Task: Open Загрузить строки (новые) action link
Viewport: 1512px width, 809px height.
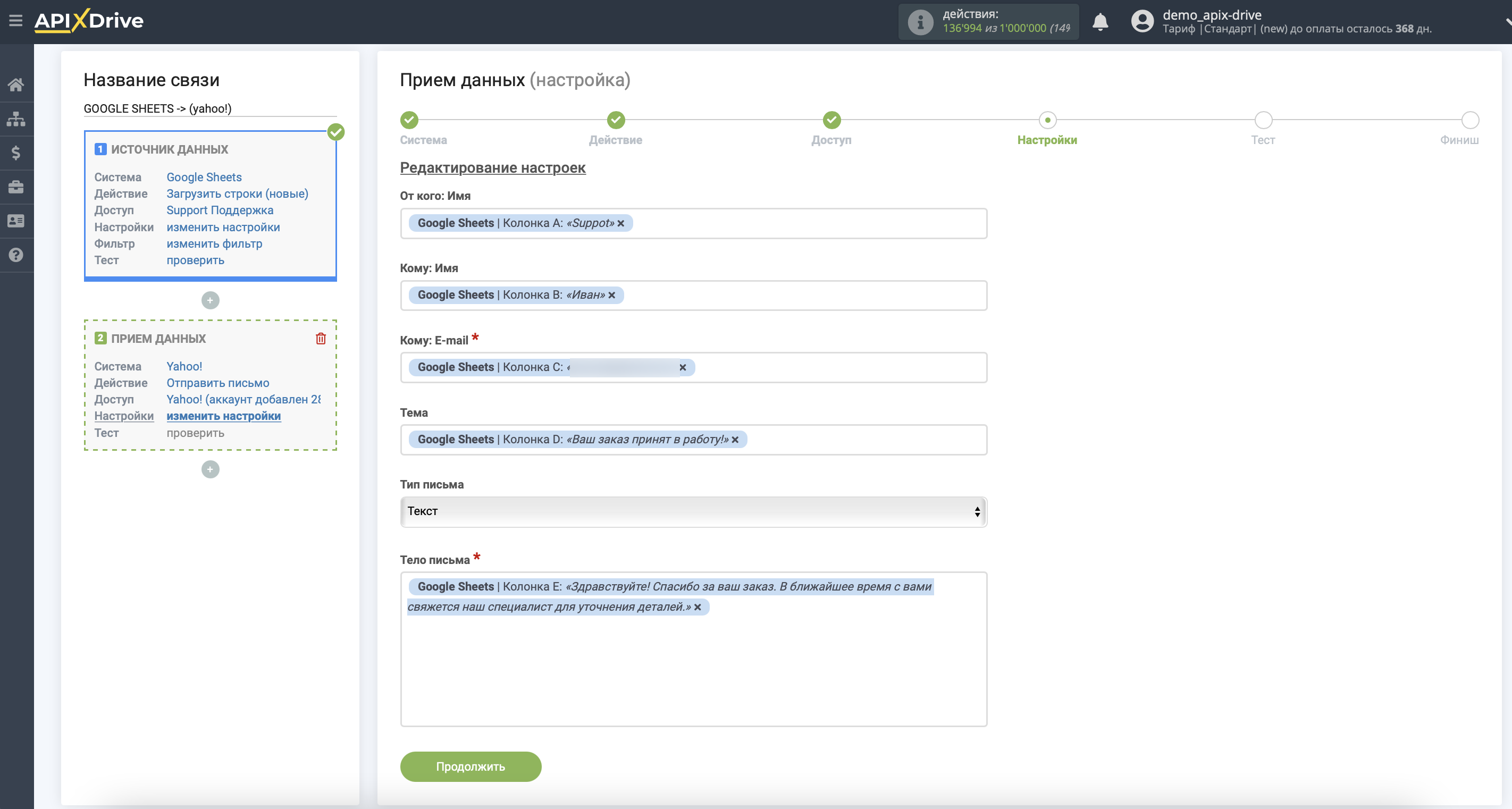Action: coord(237,193)
